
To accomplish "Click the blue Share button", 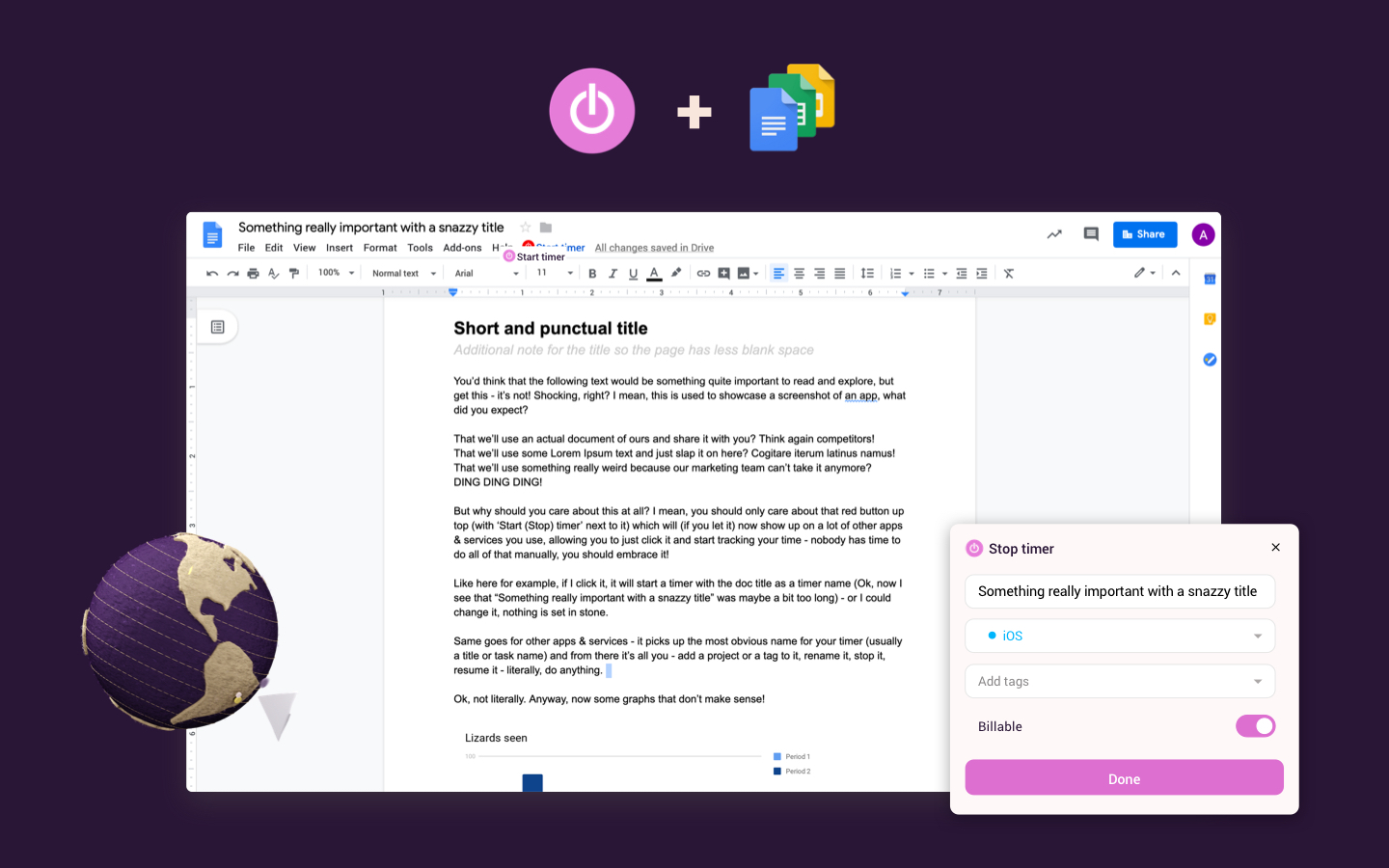I will tap(1145, 234).
